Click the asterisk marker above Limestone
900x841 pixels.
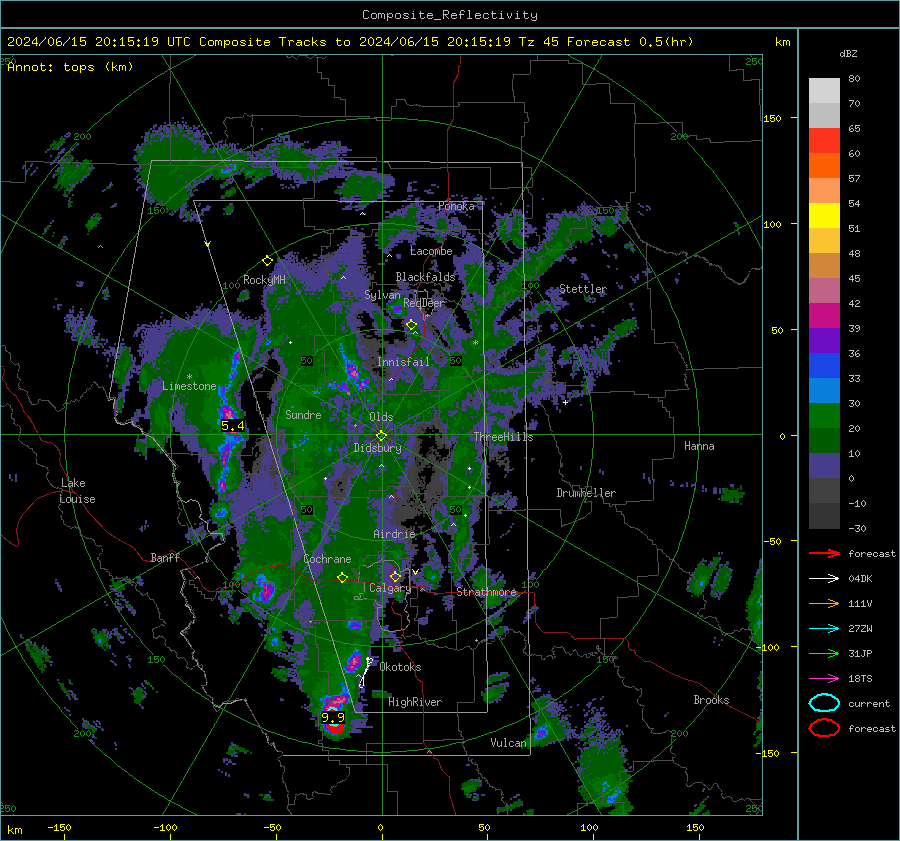tap(189, 377)
